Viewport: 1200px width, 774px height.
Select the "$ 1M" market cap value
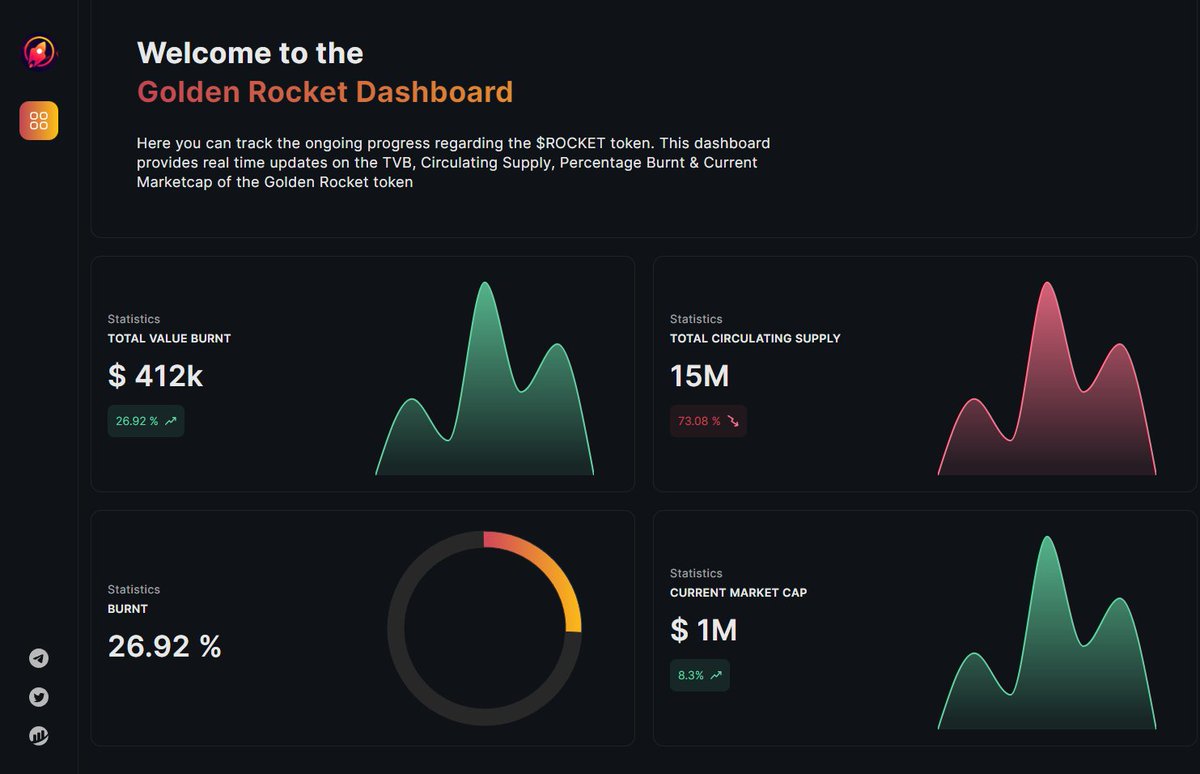coord(704,630)
